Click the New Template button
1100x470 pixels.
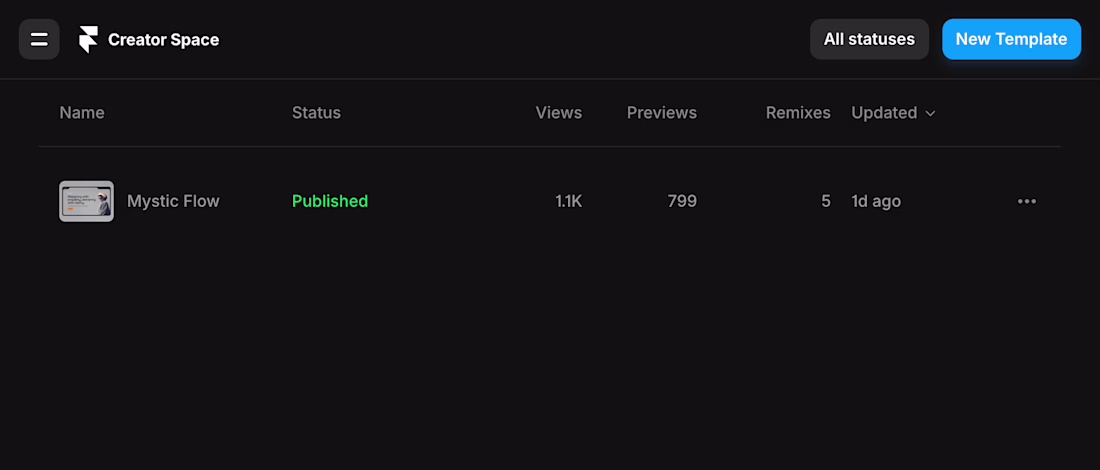(1011, 40)
